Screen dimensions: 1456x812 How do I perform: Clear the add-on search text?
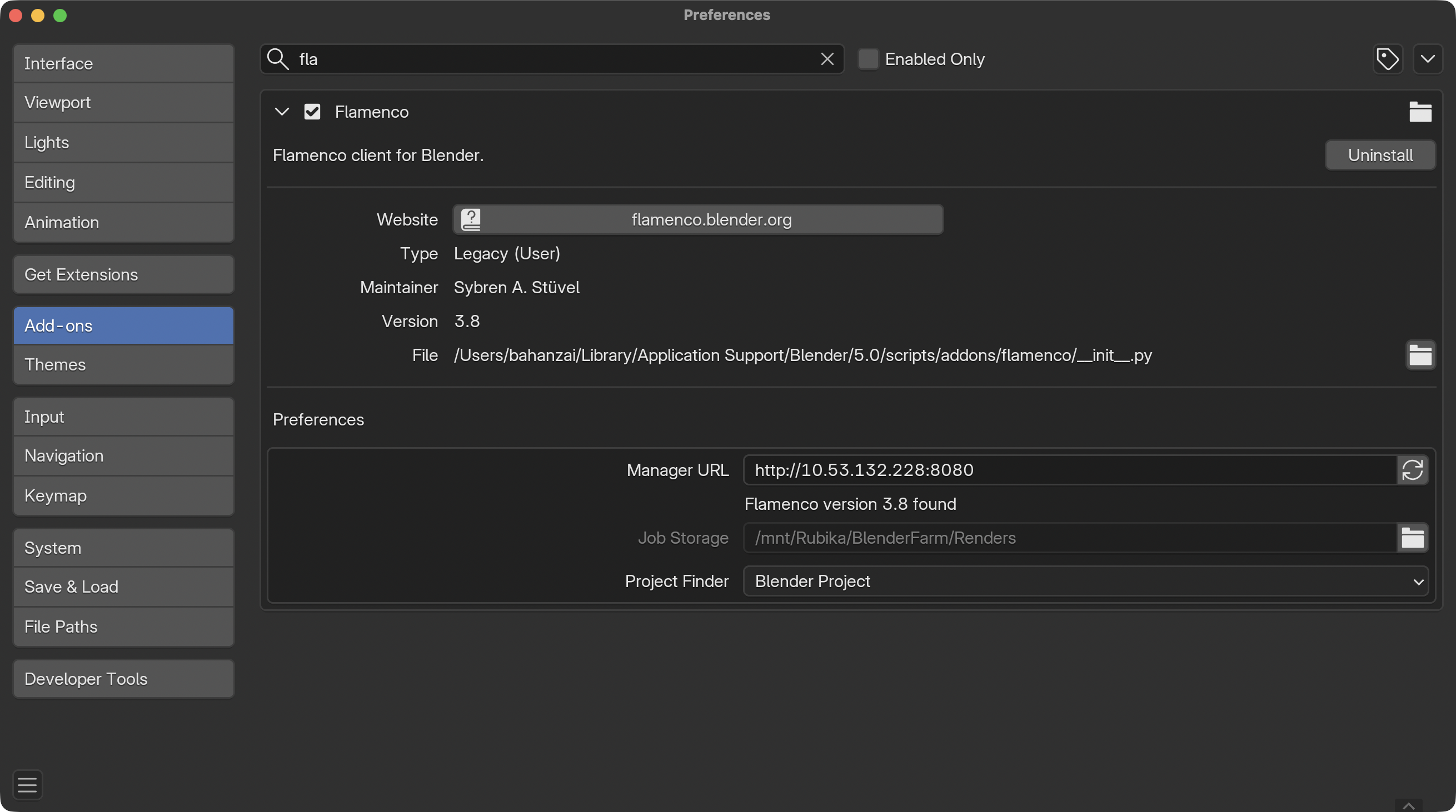pyautogui.click(x=827, y=59)
